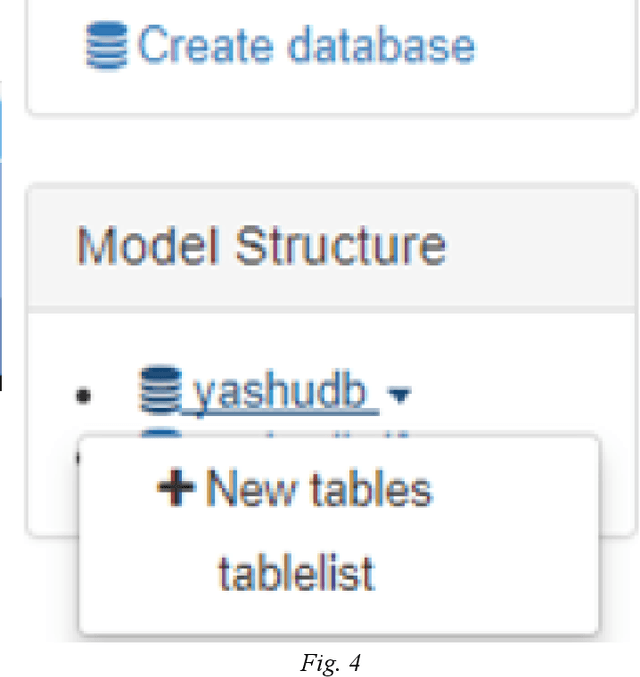The width and height of the screenshot is (640, 677).
Task: Click the yashudb database icon
Action: (x=157, y=392)
